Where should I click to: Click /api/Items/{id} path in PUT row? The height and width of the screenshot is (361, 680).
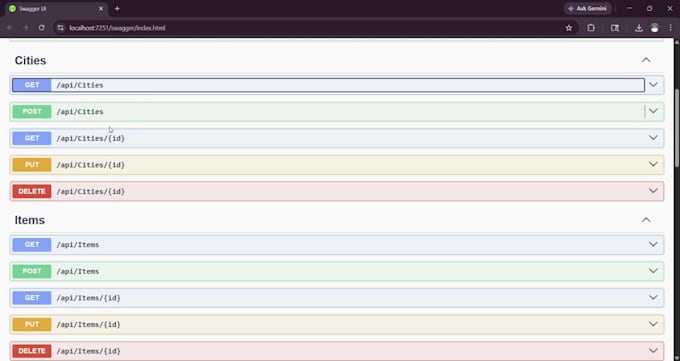point(88,325)
